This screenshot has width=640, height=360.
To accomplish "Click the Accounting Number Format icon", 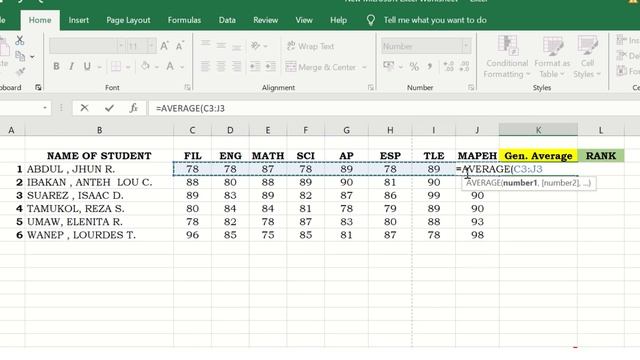I will coord(389,66).
